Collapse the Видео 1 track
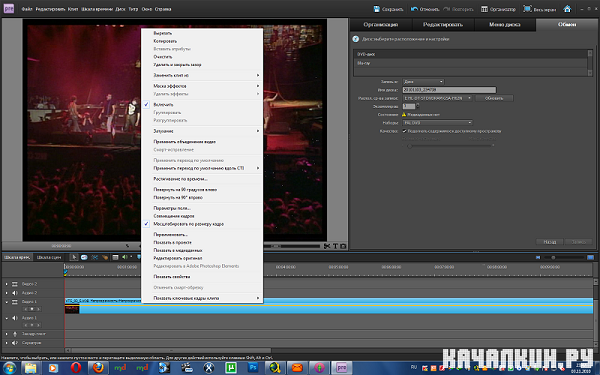Image resolution: width=600 pixels, height=375 pixels. [7, 302]
